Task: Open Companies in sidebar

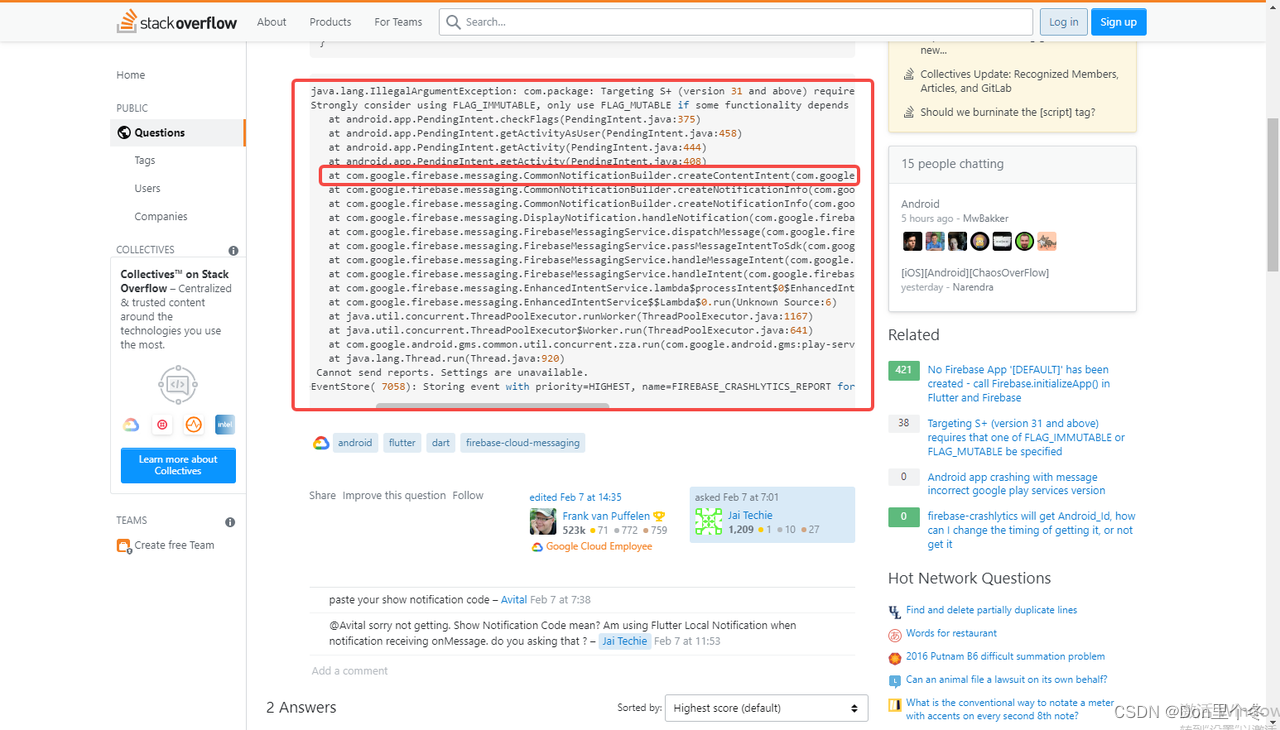Action: [x=161, y=216]
